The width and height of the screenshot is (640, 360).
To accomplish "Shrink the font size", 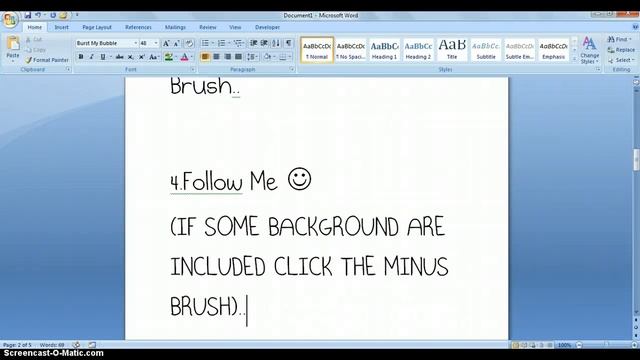I will pos(176,43).
